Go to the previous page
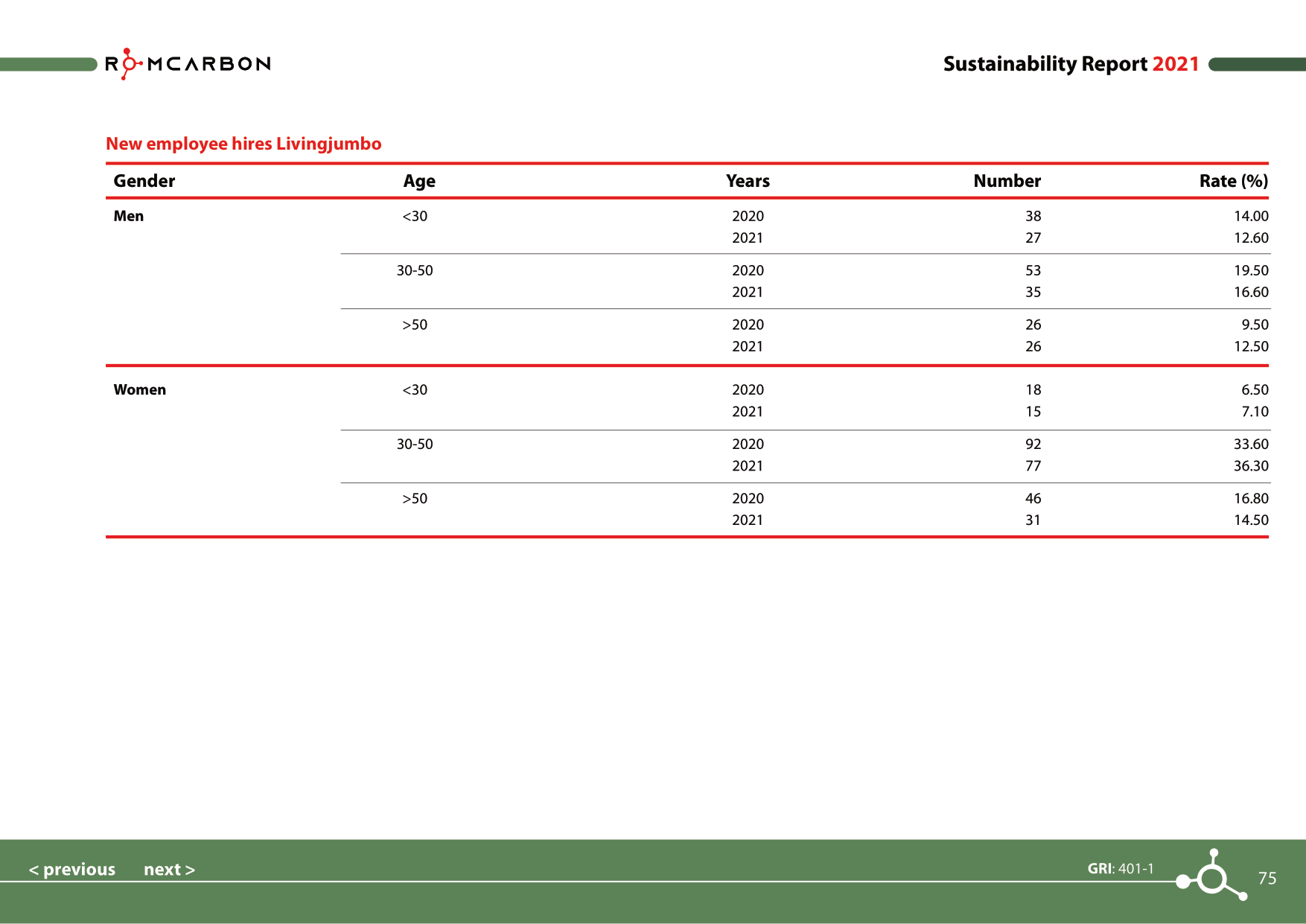The width and height of the screenshot is (1306, 924). pos(72,869)
